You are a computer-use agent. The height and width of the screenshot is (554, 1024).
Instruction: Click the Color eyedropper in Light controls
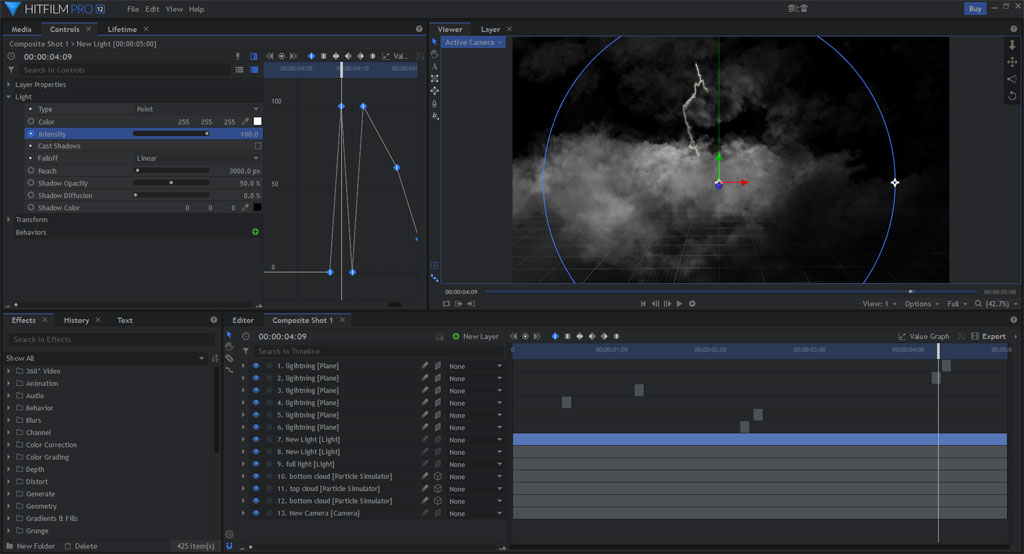pyautogui.click(x=245, y=122)
